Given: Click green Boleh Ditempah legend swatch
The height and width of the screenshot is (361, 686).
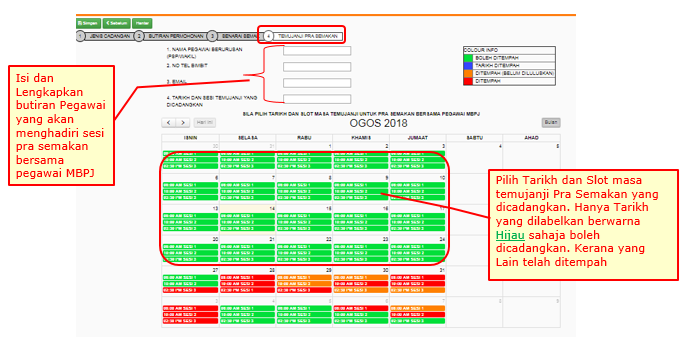Looking at the screenshot, I should pos(468,58).
